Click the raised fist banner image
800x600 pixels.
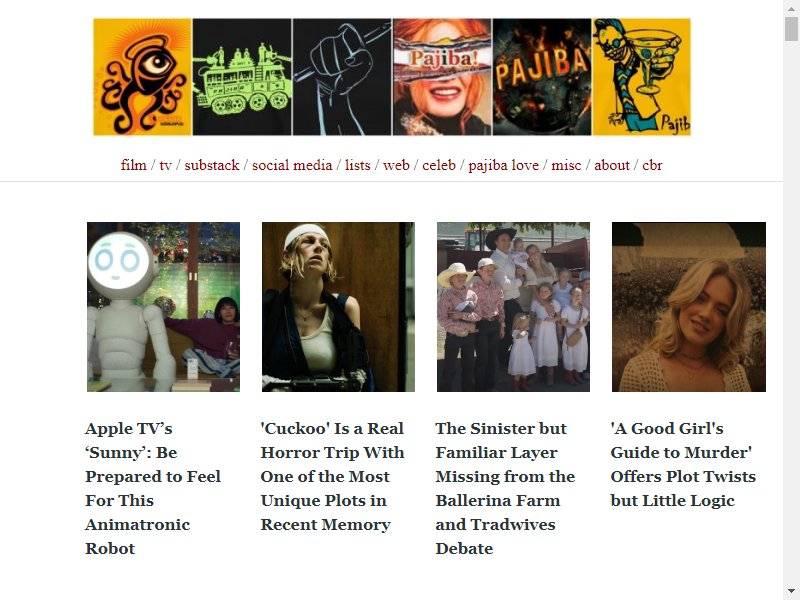click(x=342, y=77)
